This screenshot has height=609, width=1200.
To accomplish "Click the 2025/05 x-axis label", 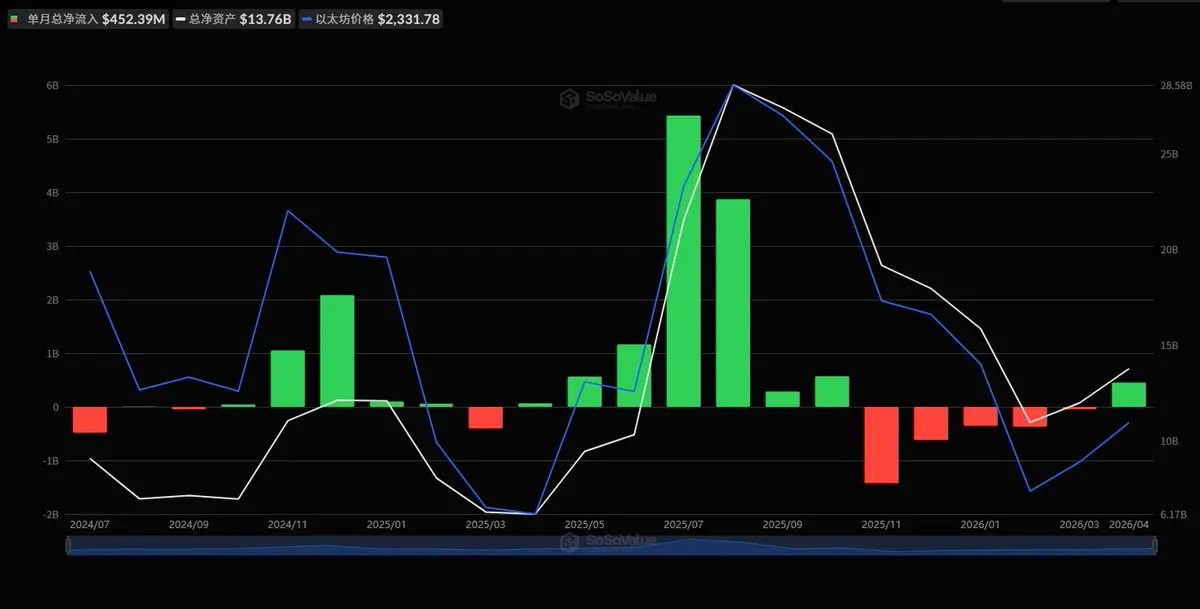I will (585, 524).
